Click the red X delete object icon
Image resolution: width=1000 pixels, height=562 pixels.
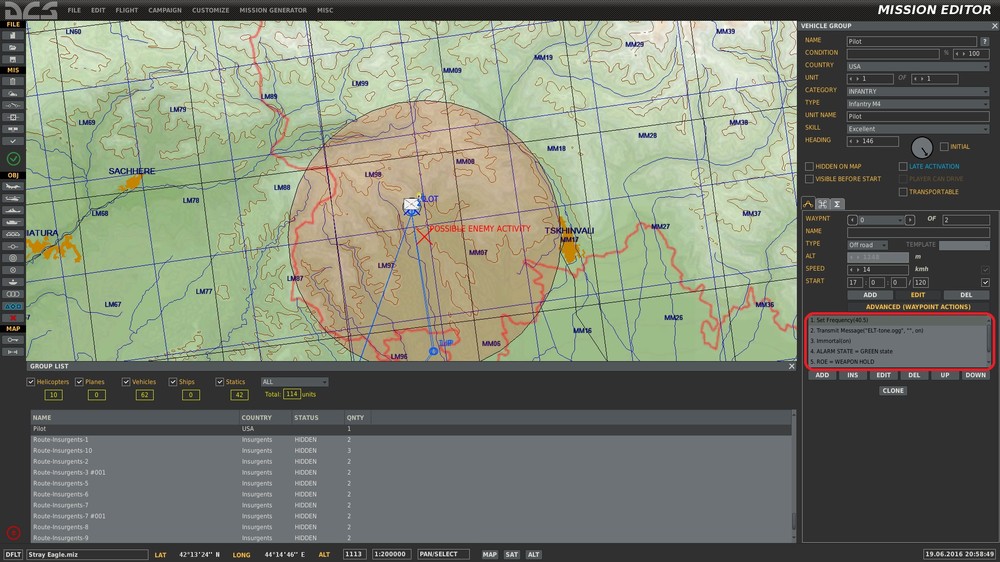(13, 317)
